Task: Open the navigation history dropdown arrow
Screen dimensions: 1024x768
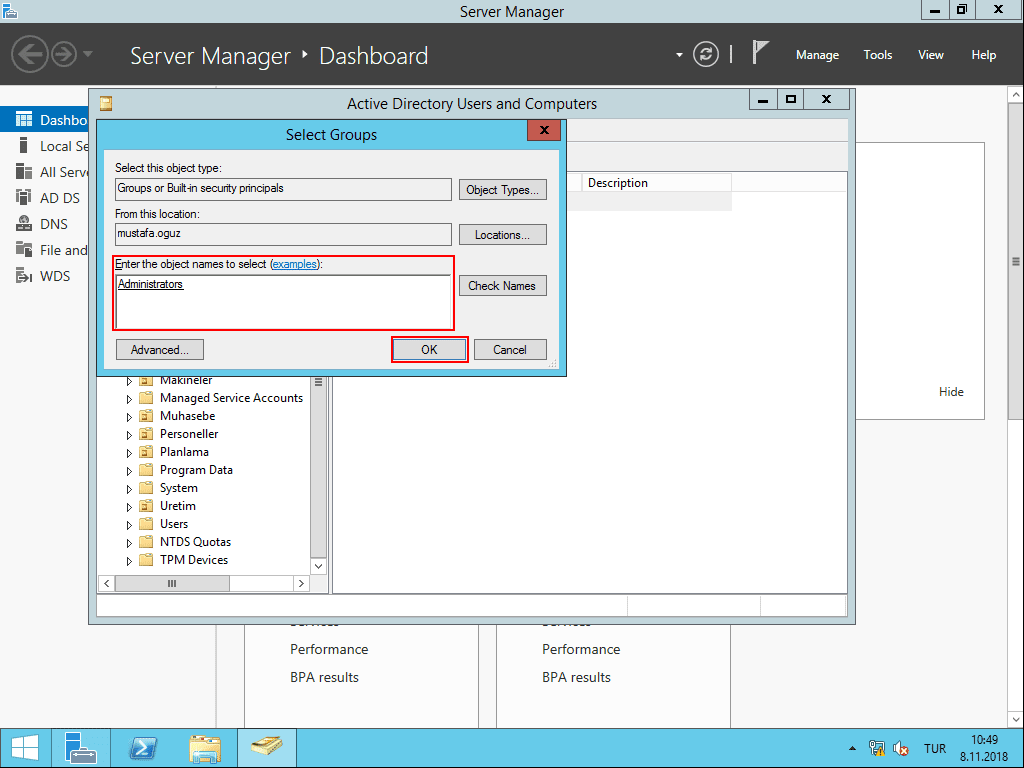Action: [88, 54]
